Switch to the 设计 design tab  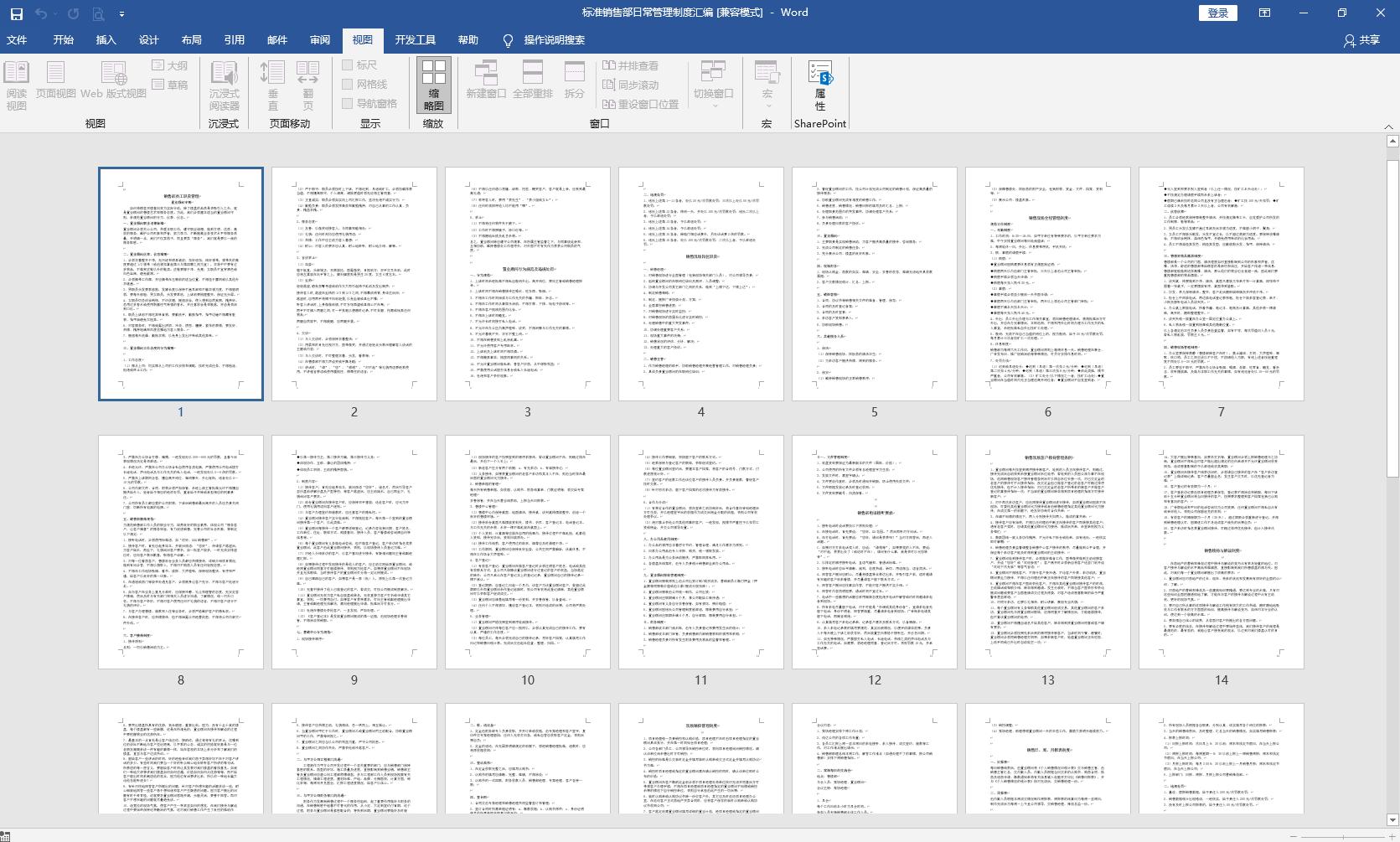(149, 40)
